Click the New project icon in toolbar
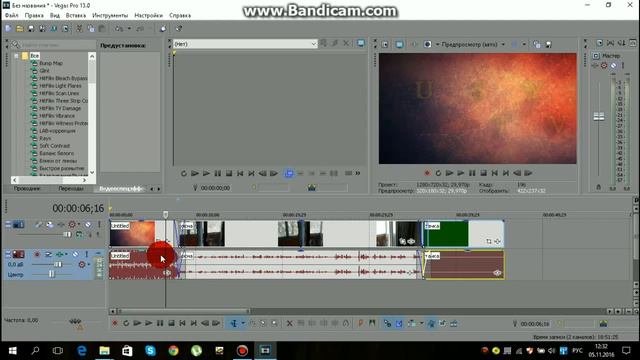The image size is (640, 360). point(8,29)
